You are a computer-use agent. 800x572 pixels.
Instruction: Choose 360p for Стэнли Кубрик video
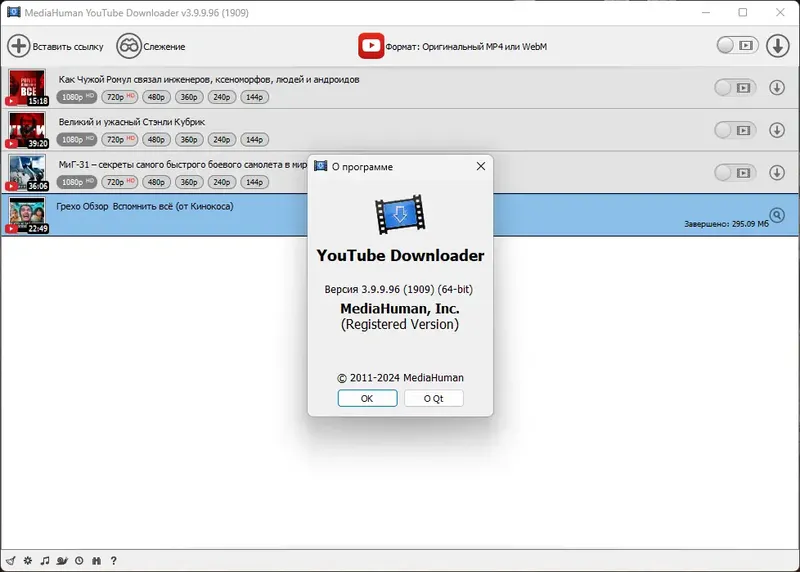(x=189, y=139)
